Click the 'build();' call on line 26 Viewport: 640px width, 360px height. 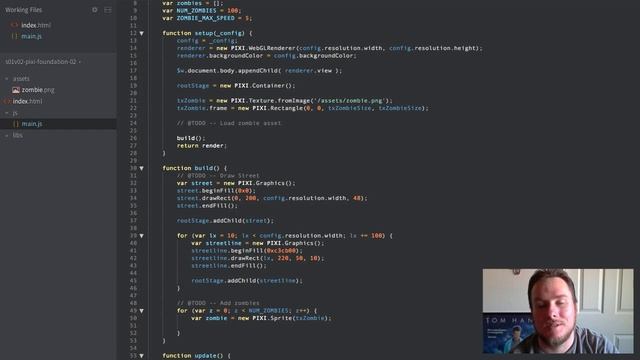pos(191,138)
